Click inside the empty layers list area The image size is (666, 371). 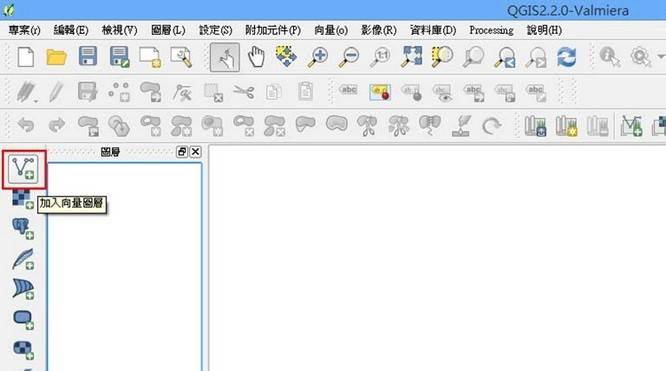(124, 267)
